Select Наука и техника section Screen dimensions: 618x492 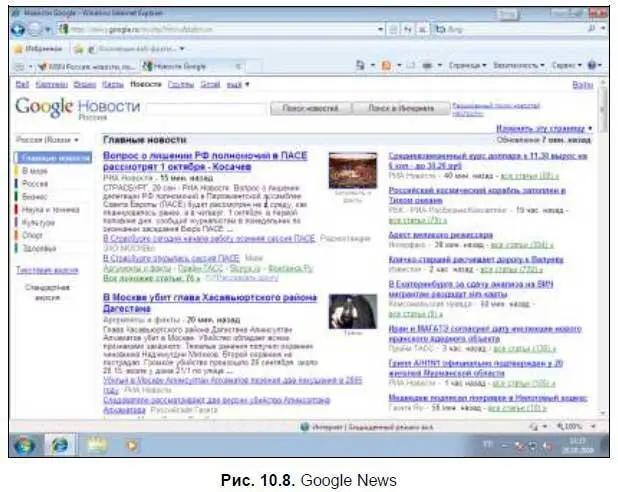[x=50, y=209]
